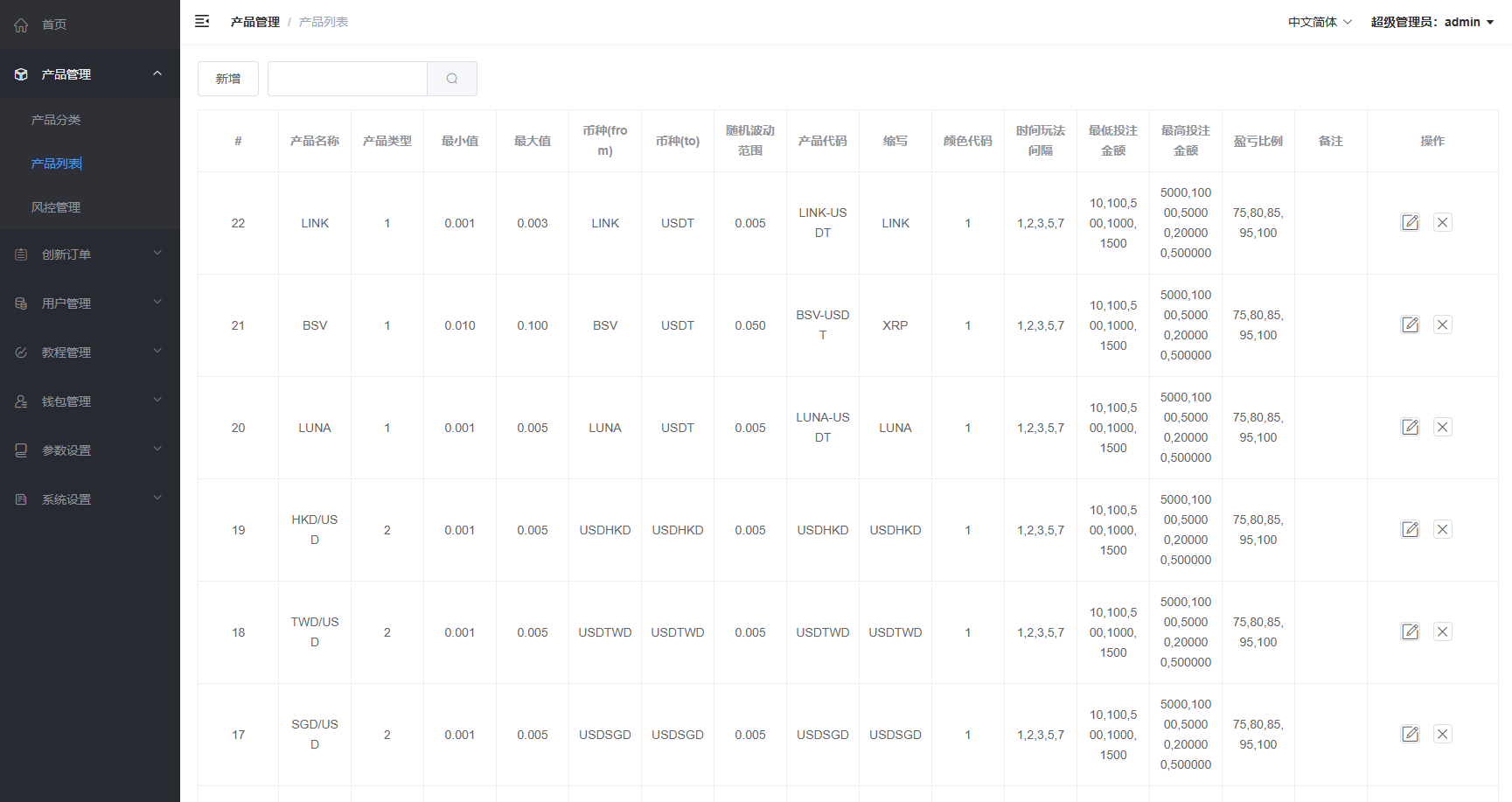Focus the product search input field
The width and height of the screenshot is (1512, 802).
(347, 79)
